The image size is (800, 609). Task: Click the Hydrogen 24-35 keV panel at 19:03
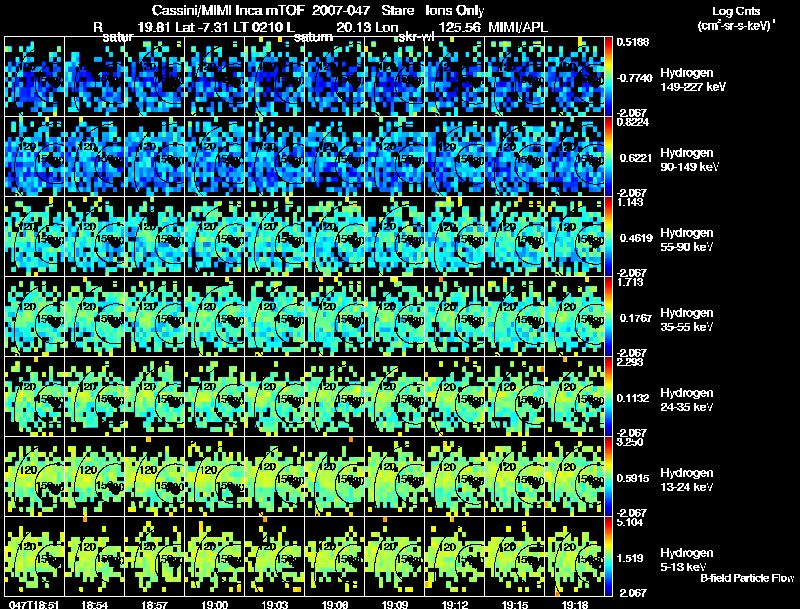pyautogui.click(x=275, y=397)
